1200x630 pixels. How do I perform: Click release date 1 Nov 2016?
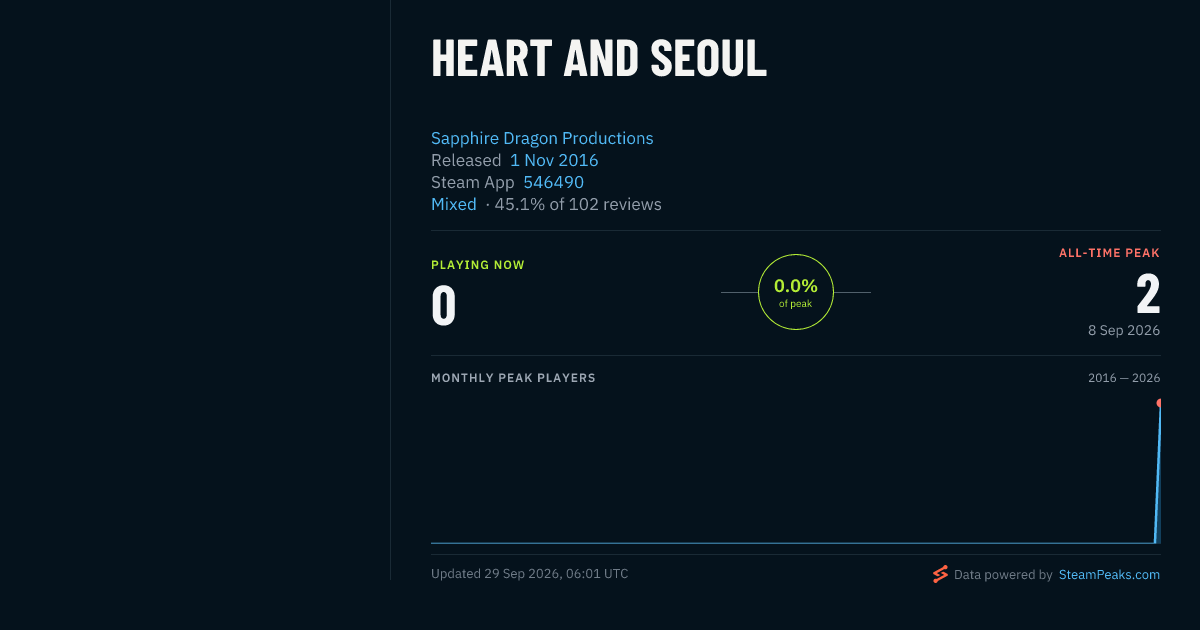click(x=554, y=160)
